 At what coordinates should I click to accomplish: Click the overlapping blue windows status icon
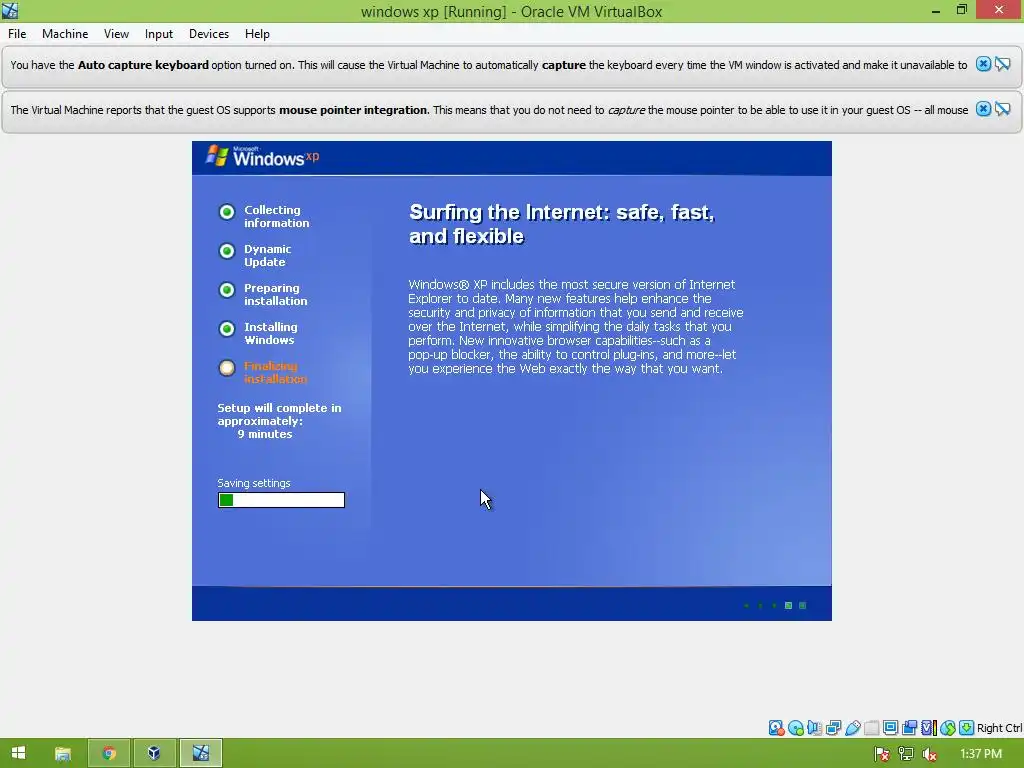(909, 728)
